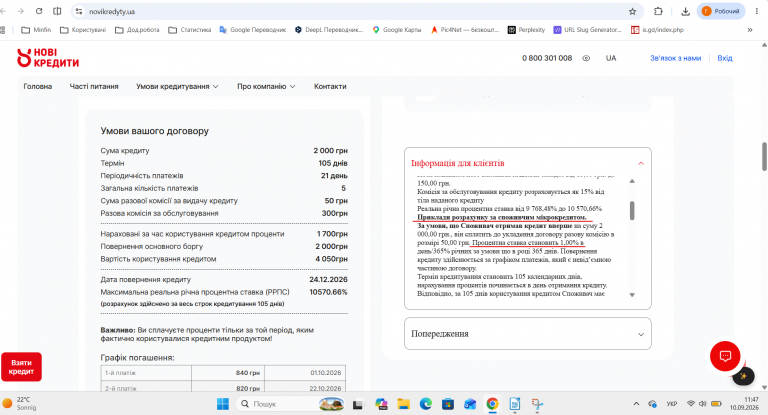
Task: Select the 24.12.2026 return date
Action: 328,279
